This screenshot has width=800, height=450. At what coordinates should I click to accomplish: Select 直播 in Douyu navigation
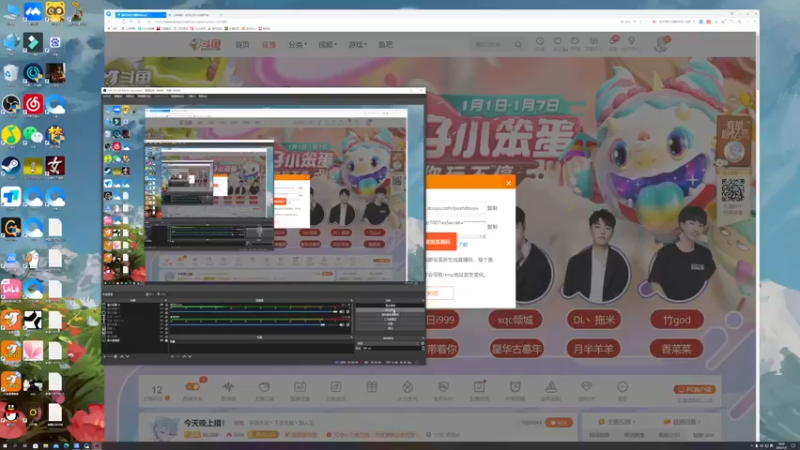coord(269,44)
